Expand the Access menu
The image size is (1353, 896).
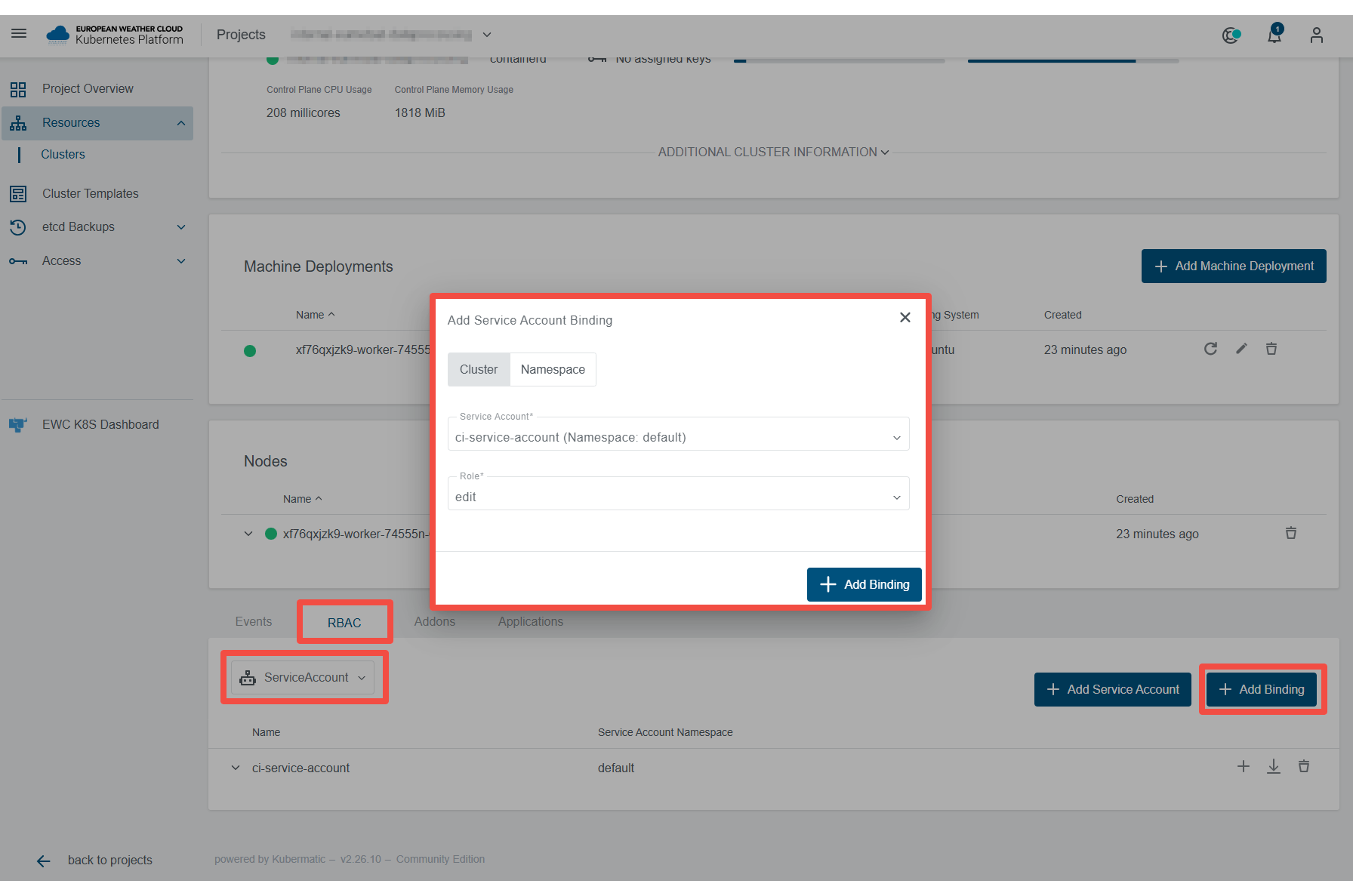[181, 261]
